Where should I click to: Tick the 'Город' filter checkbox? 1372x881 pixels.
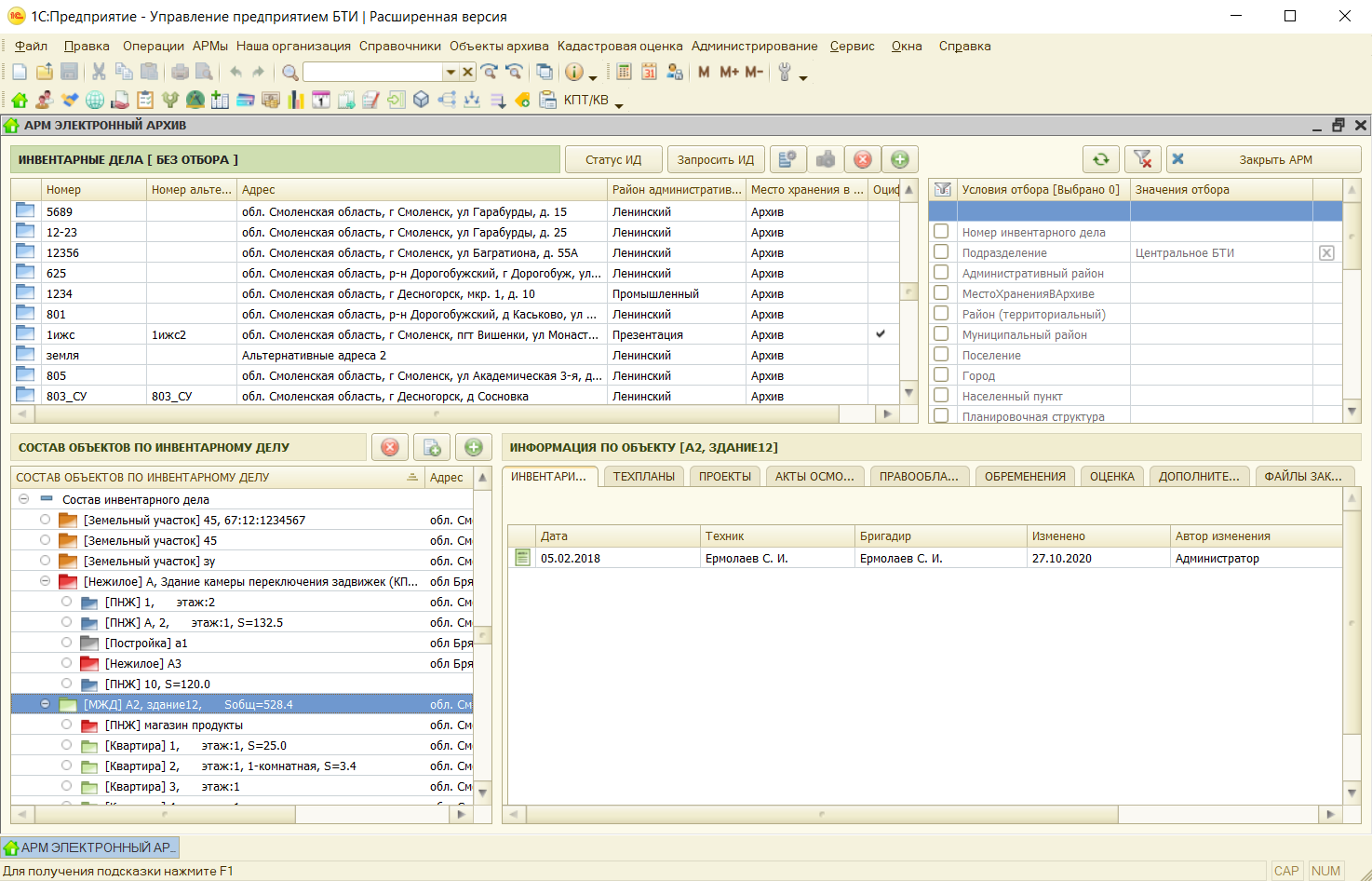click(941, 374)
